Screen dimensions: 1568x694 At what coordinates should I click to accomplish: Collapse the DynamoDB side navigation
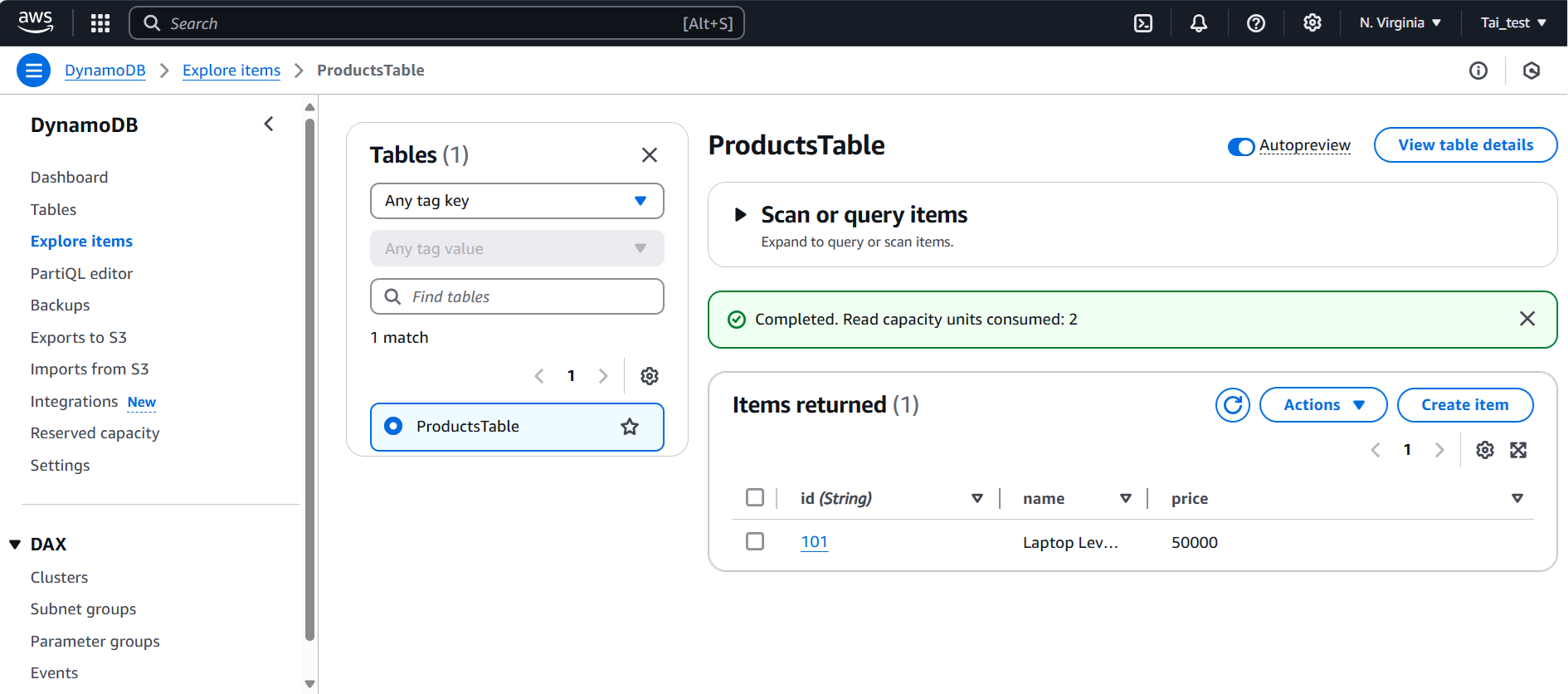tap(269, 125)
